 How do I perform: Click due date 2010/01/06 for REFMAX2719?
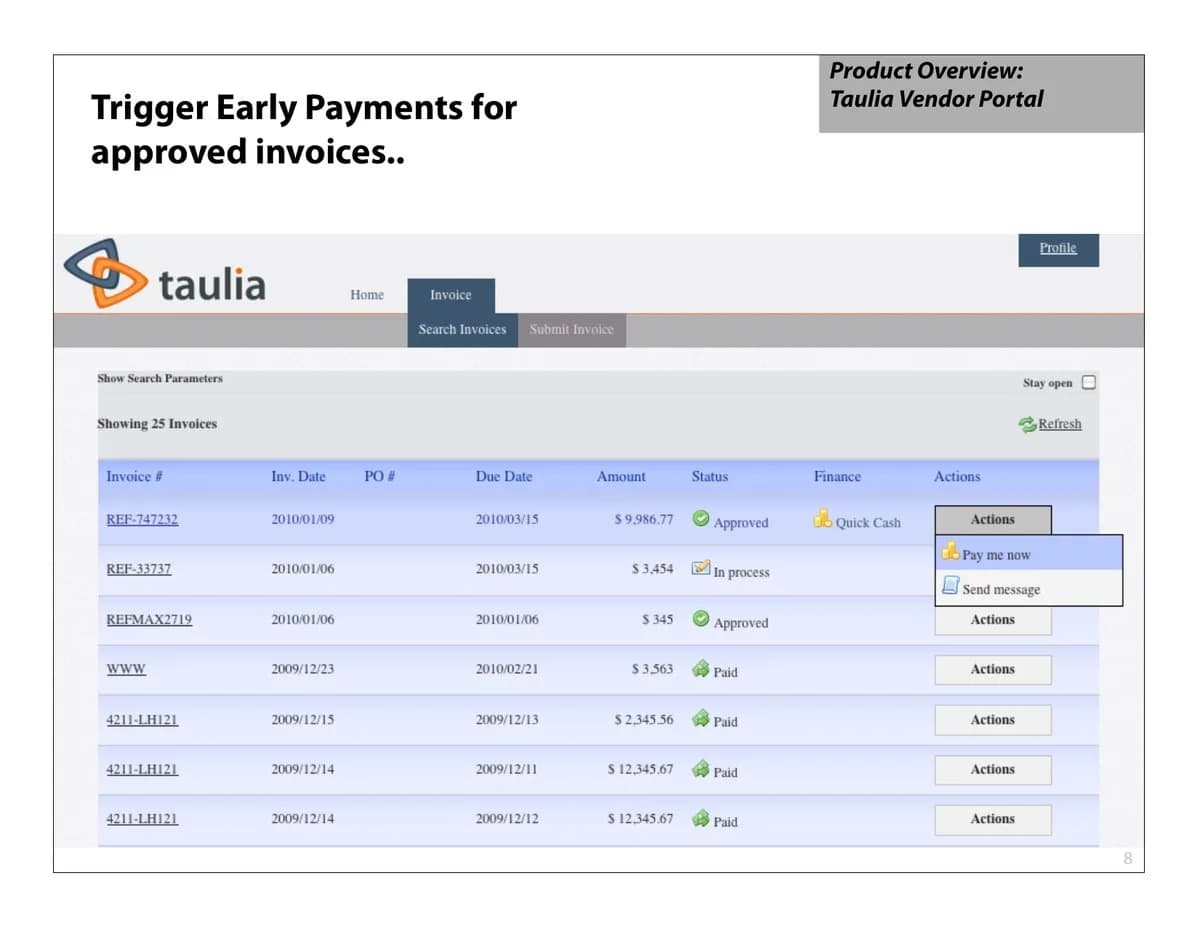(x=507, y=620)
